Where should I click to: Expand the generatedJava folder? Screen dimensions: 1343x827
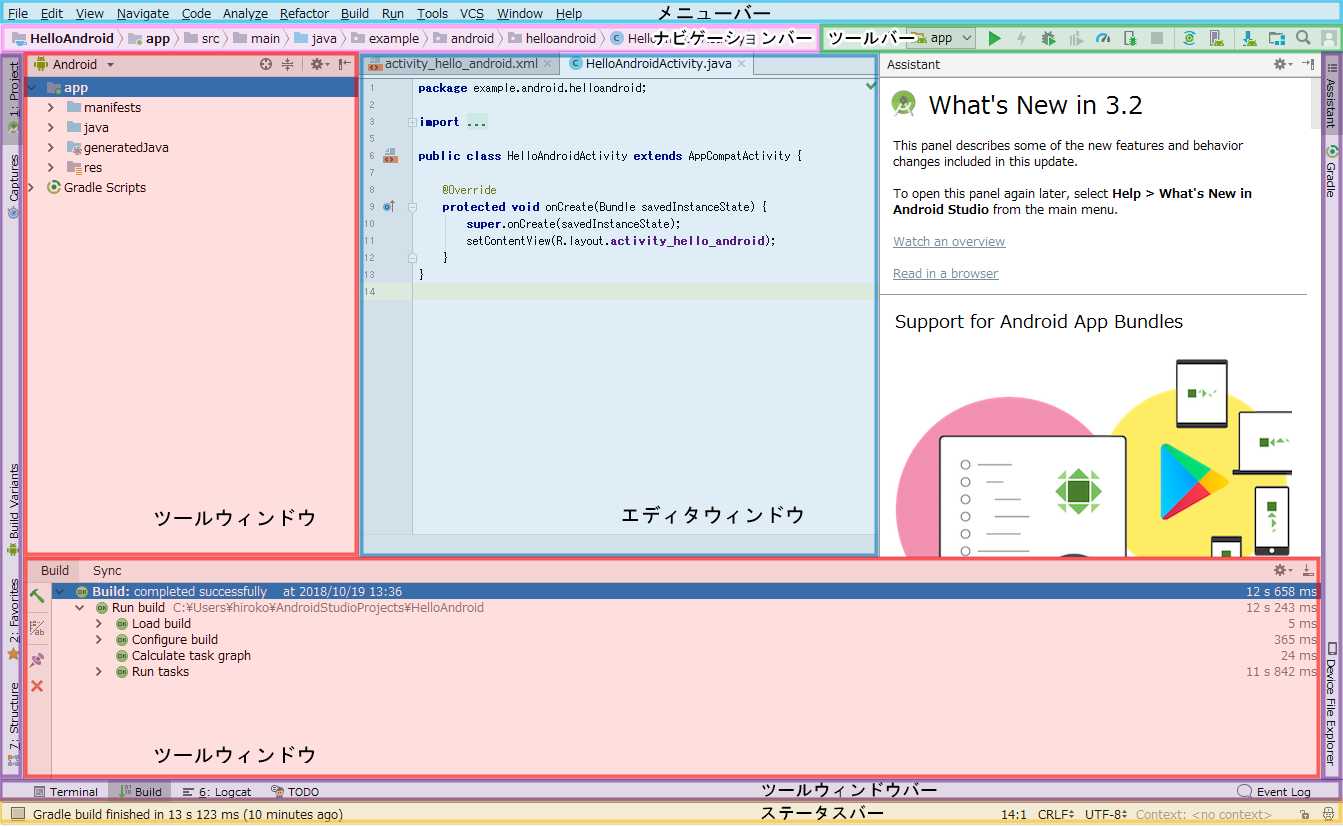[51, 147]
